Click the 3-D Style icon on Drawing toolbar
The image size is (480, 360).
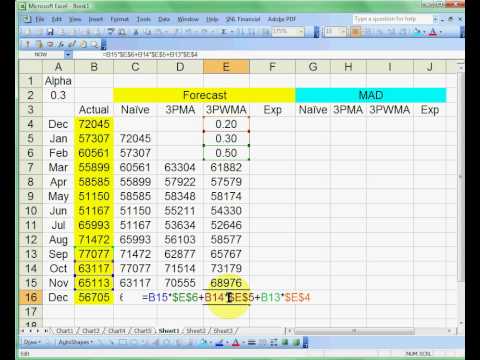click(x=296, y=342)
